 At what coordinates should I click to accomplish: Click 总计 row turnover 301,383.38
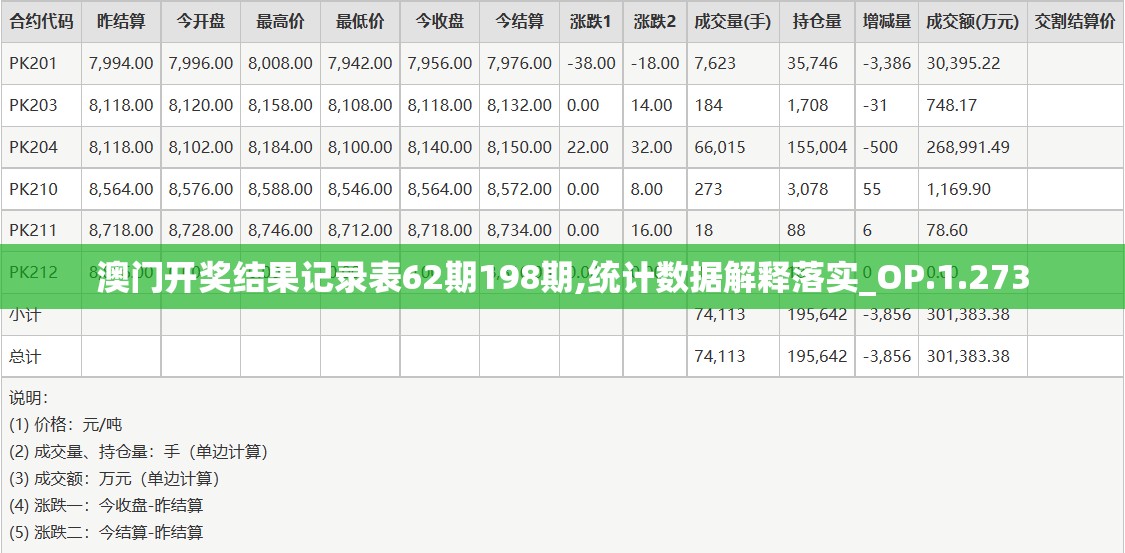point(968,356)
